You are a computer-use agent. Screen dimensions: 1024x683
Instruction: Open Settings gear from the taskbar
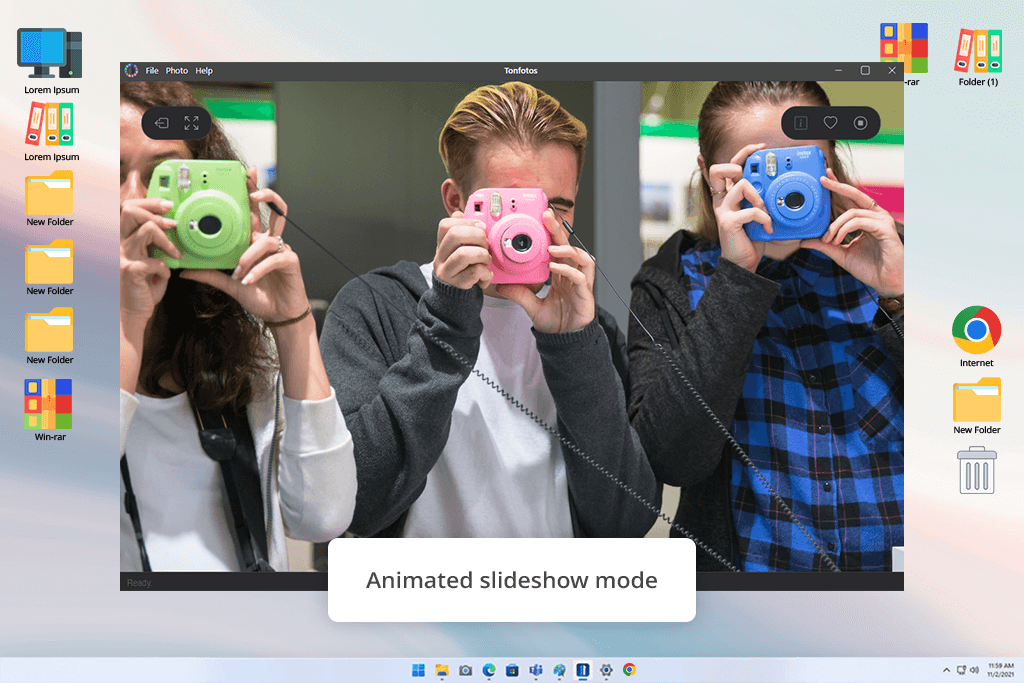pos(606,670)
